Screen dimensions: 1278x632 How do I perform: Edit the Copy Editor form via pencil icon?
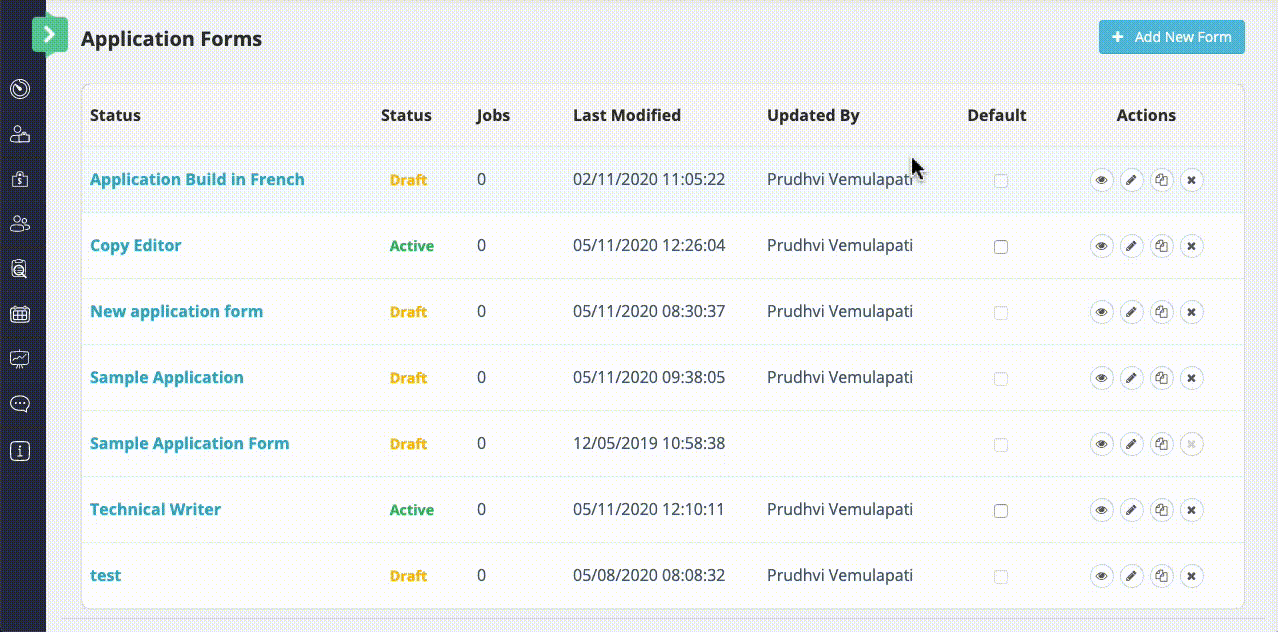1131,246
